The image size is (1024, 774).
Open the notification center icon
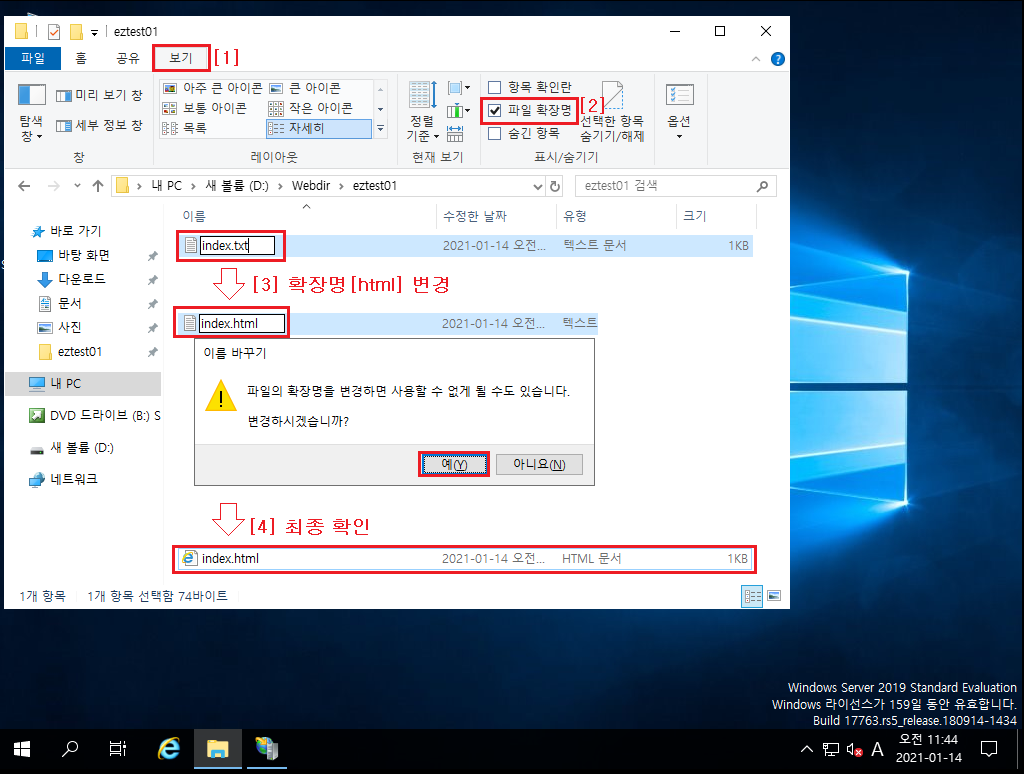coord(989,749)
